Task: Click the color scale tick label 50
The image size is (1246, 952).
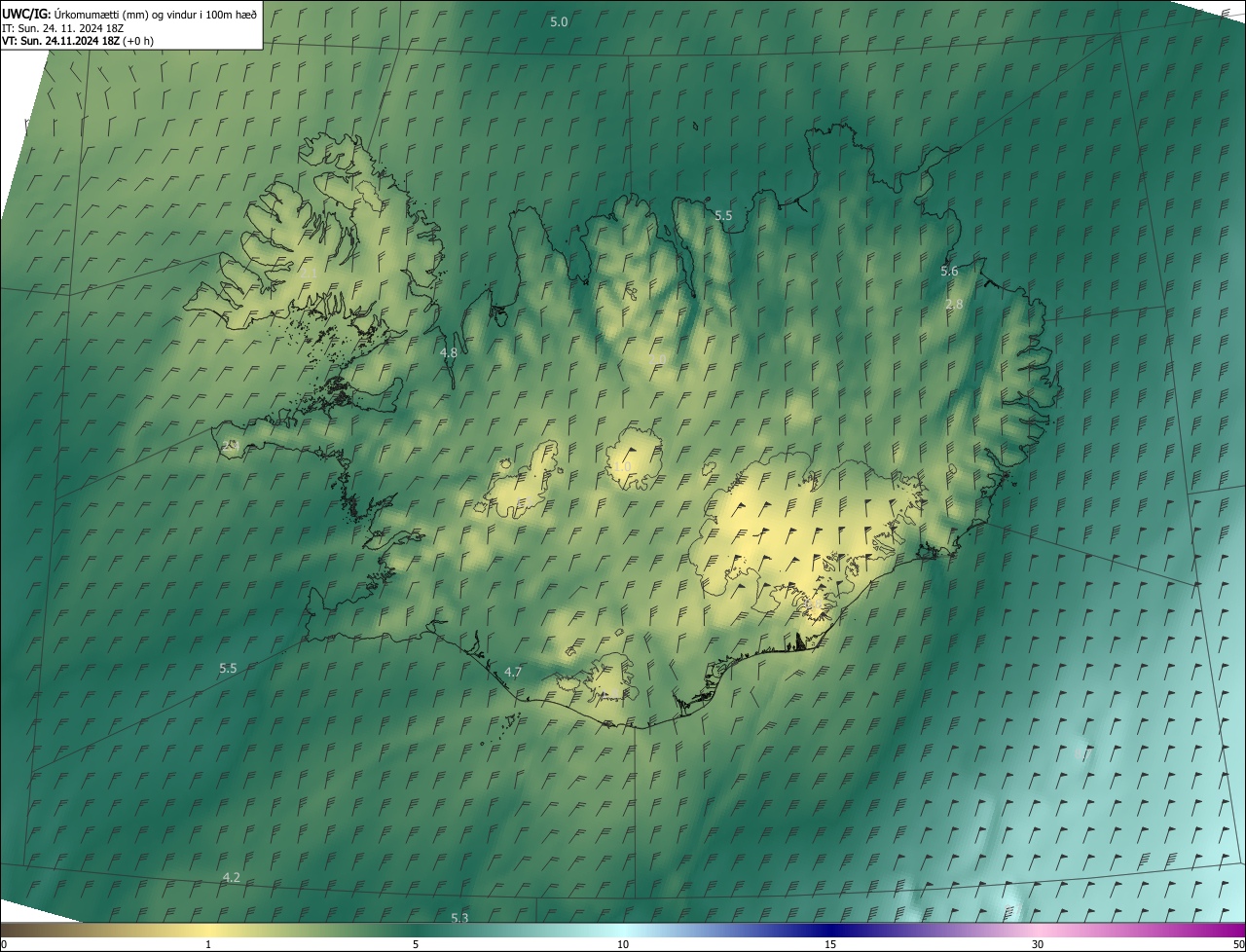Action: 1238,944
